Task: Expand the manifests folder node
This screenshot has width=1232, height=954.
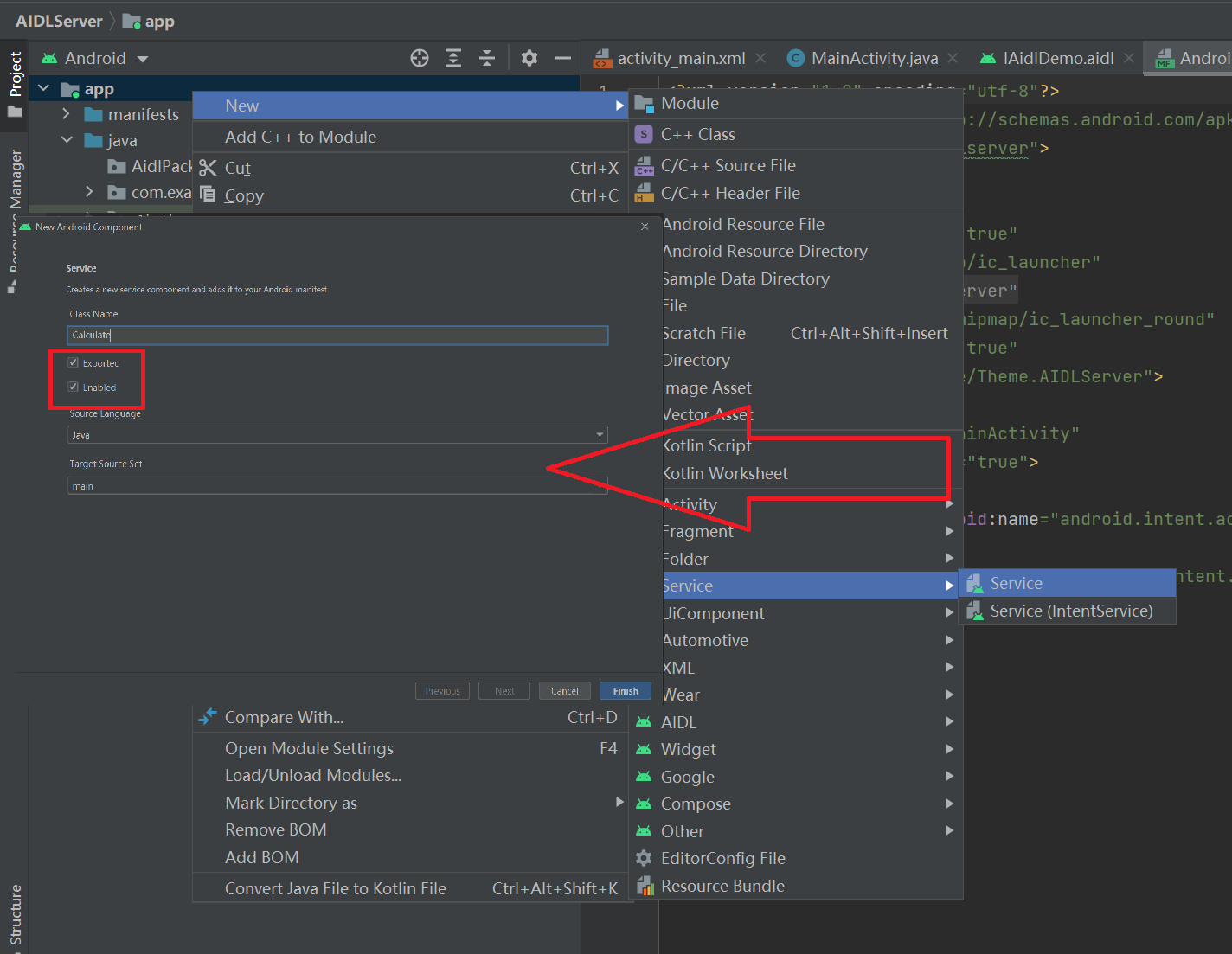Action: click(67, 113)
